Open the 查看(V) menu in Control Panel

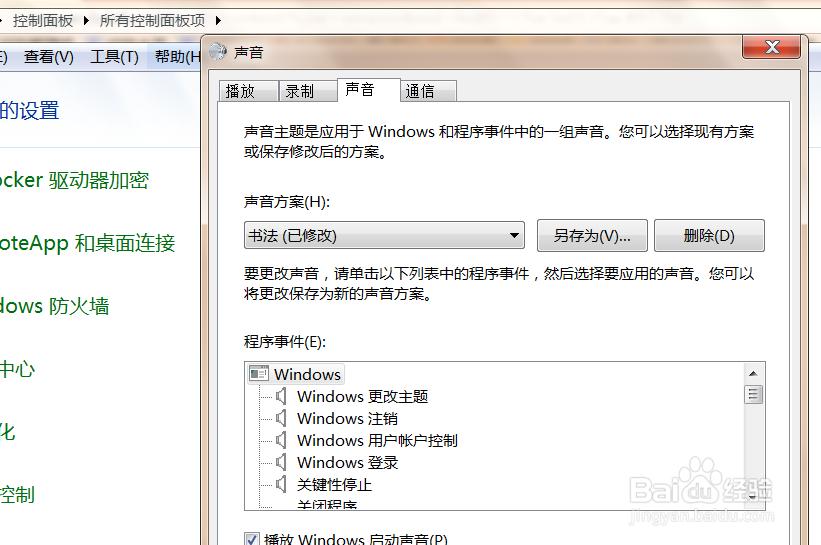point(49,57)
